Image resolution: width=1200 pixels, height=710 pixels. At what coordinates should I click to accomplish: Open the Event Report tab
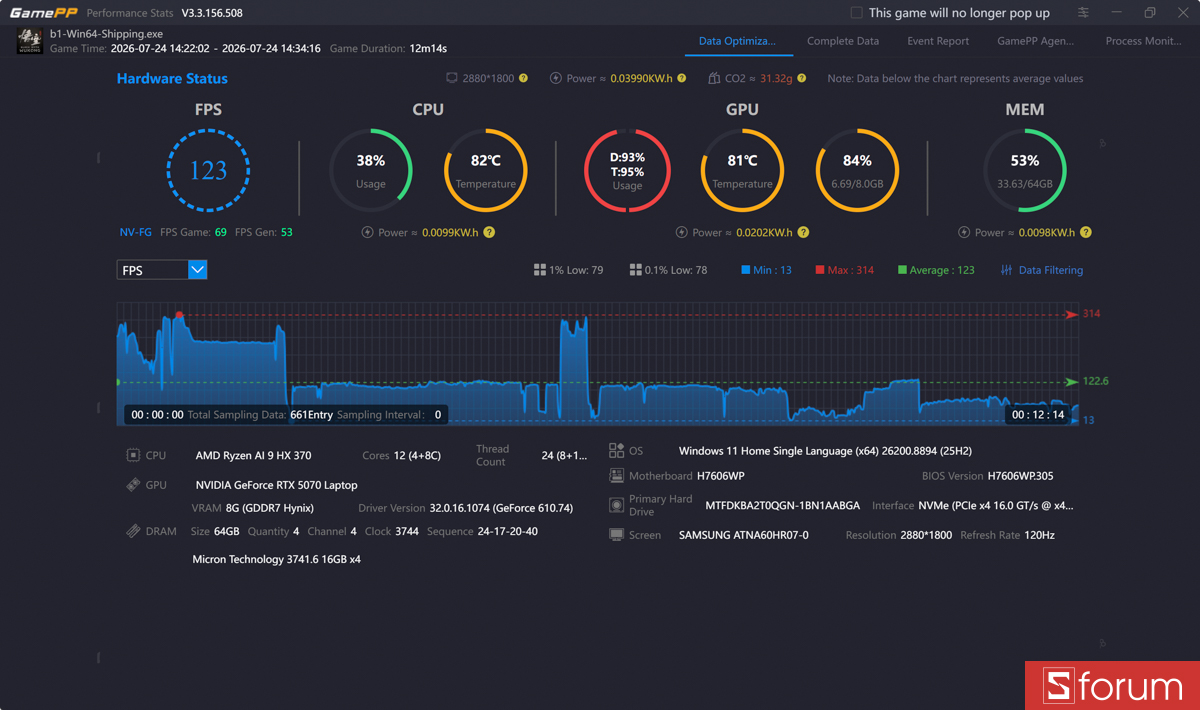pos(938,41)
